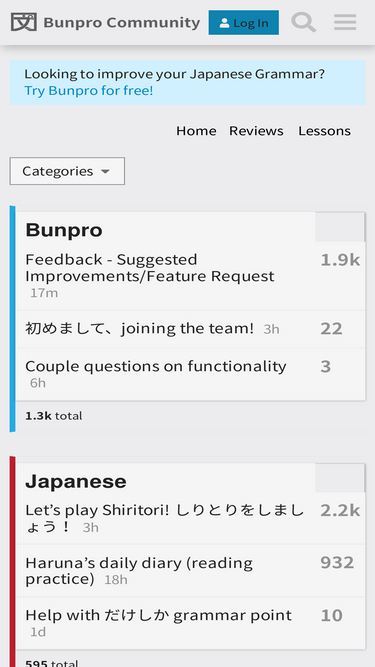The image size is (375, 667).
Task: Click the Bunpro Community title text
Action: [122, 22]
